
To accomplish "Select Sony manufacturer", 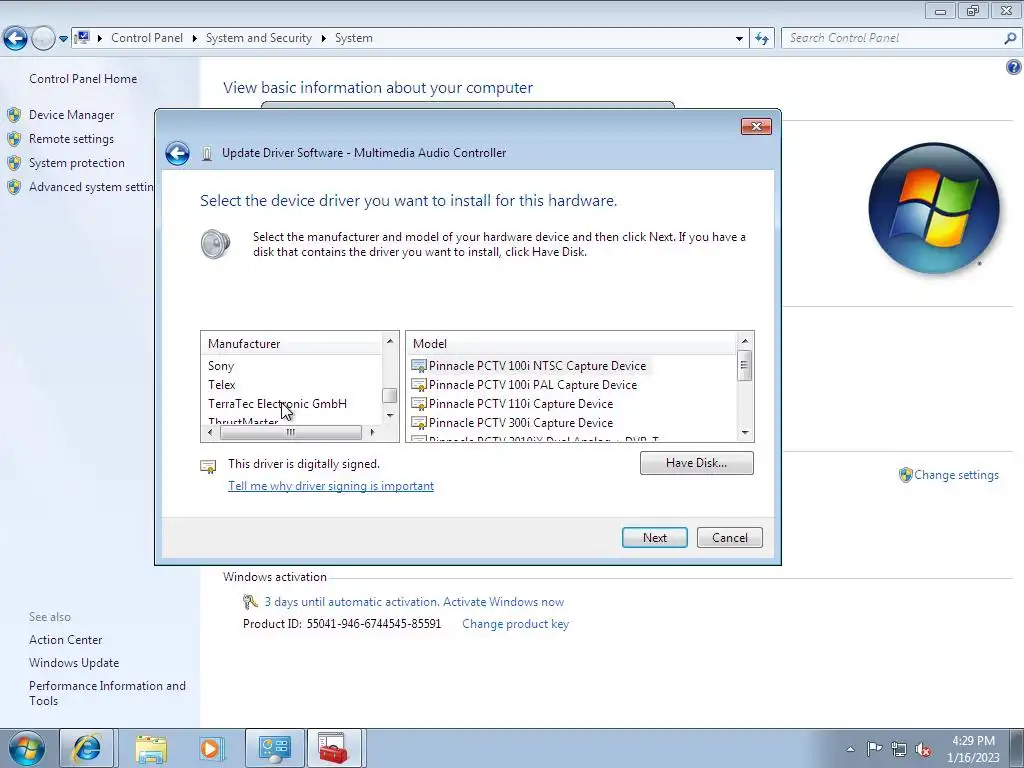I will 221,366.
